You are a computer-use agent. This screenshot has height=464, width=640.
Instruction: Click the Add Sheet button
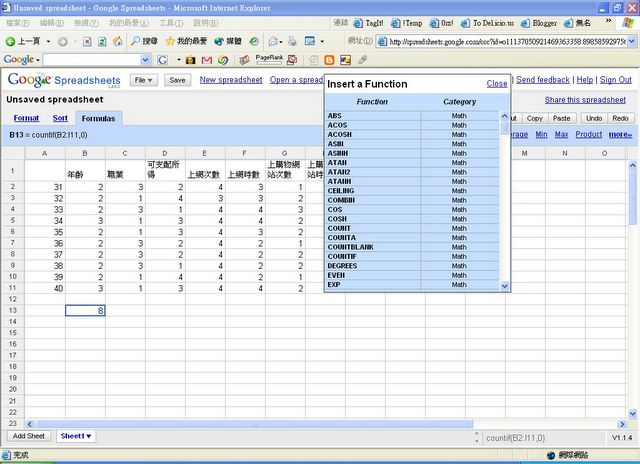pos(29,436)
